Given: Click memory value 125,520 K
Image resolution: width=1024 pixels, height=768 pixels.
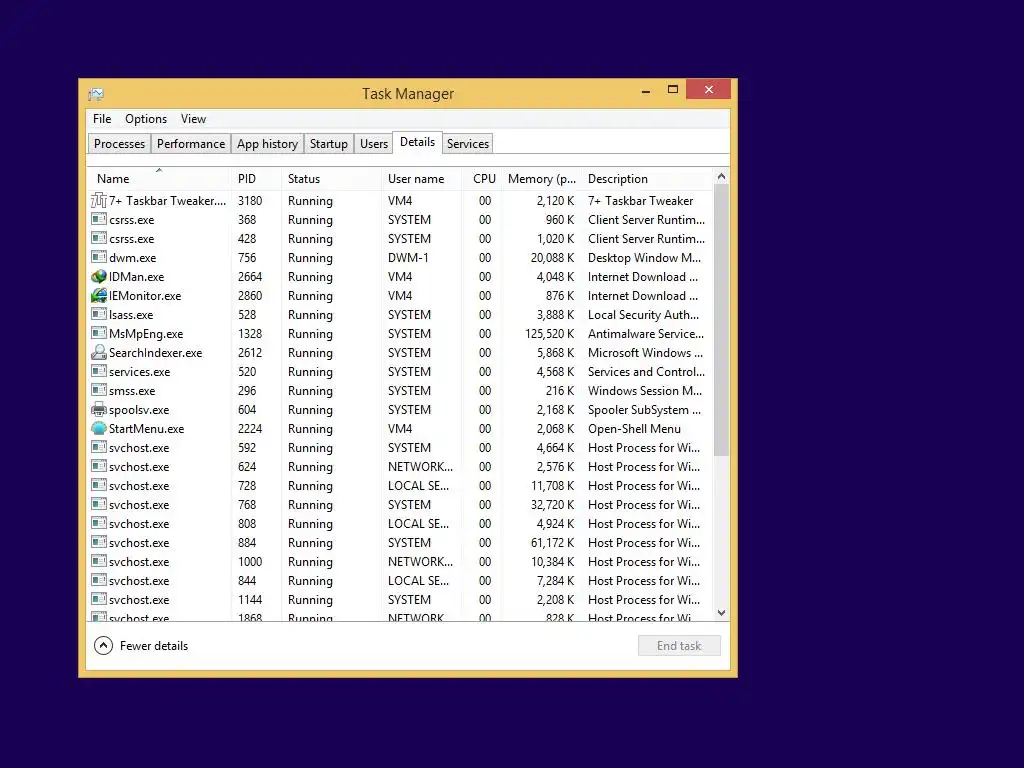Looking at the screenshot, I should (549, 334).
